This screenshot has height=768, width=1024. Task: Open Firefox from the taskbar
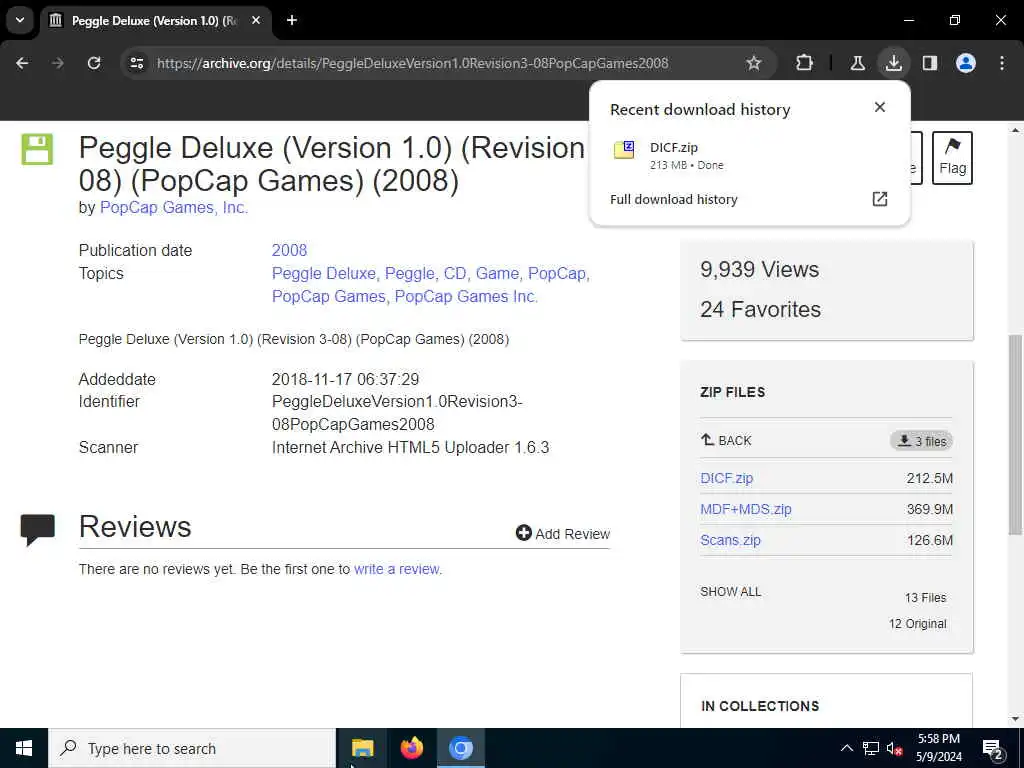[411, 748]
